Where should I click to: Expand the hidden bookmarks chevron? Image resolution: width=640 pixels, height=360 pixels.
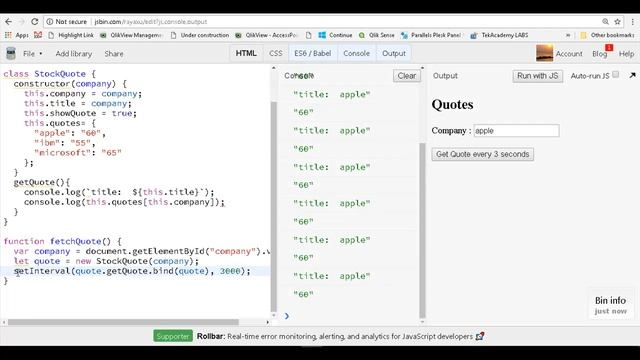click(568, 35)
